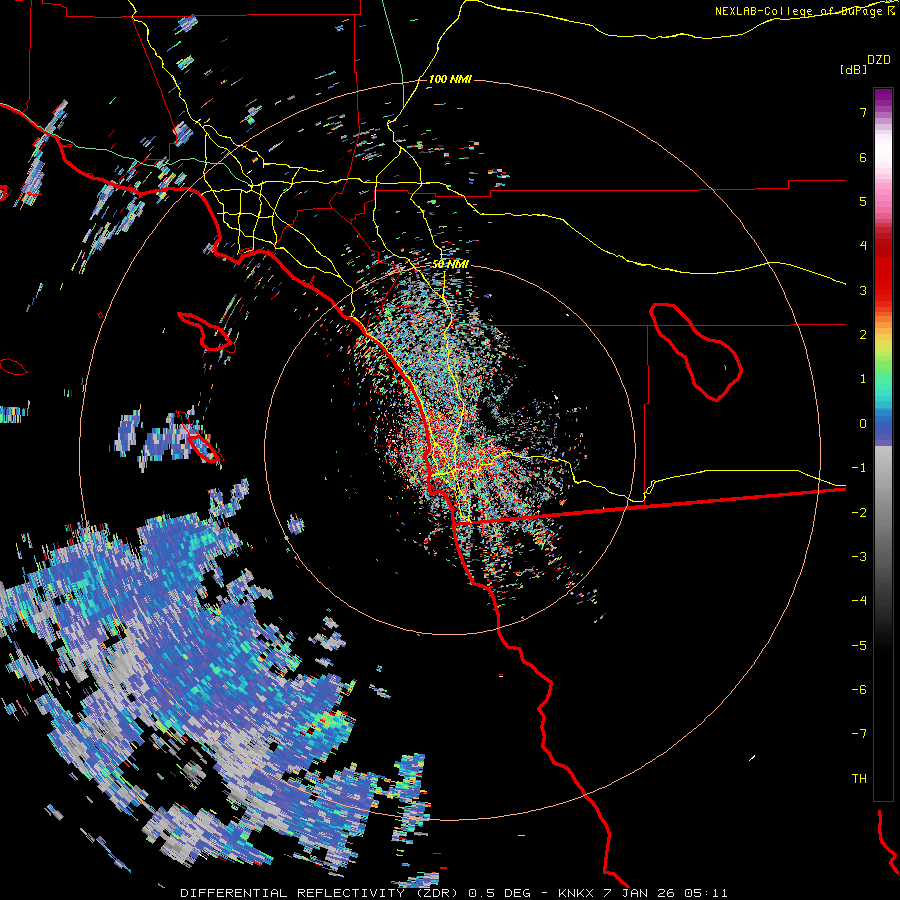Image resolution: width=900 pixels, height=900 pixels.
Task: Click the DIFFERENTIAL REFLECTIVITY (ZDR) caption text
Action: click(x=319, y=893)
